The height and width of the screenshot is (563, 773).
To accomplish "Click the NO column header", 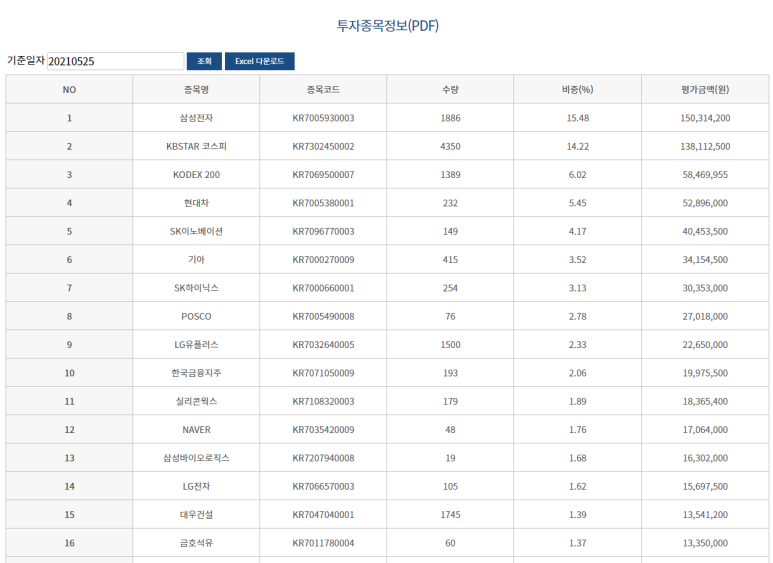I will [x=69, y=90].
